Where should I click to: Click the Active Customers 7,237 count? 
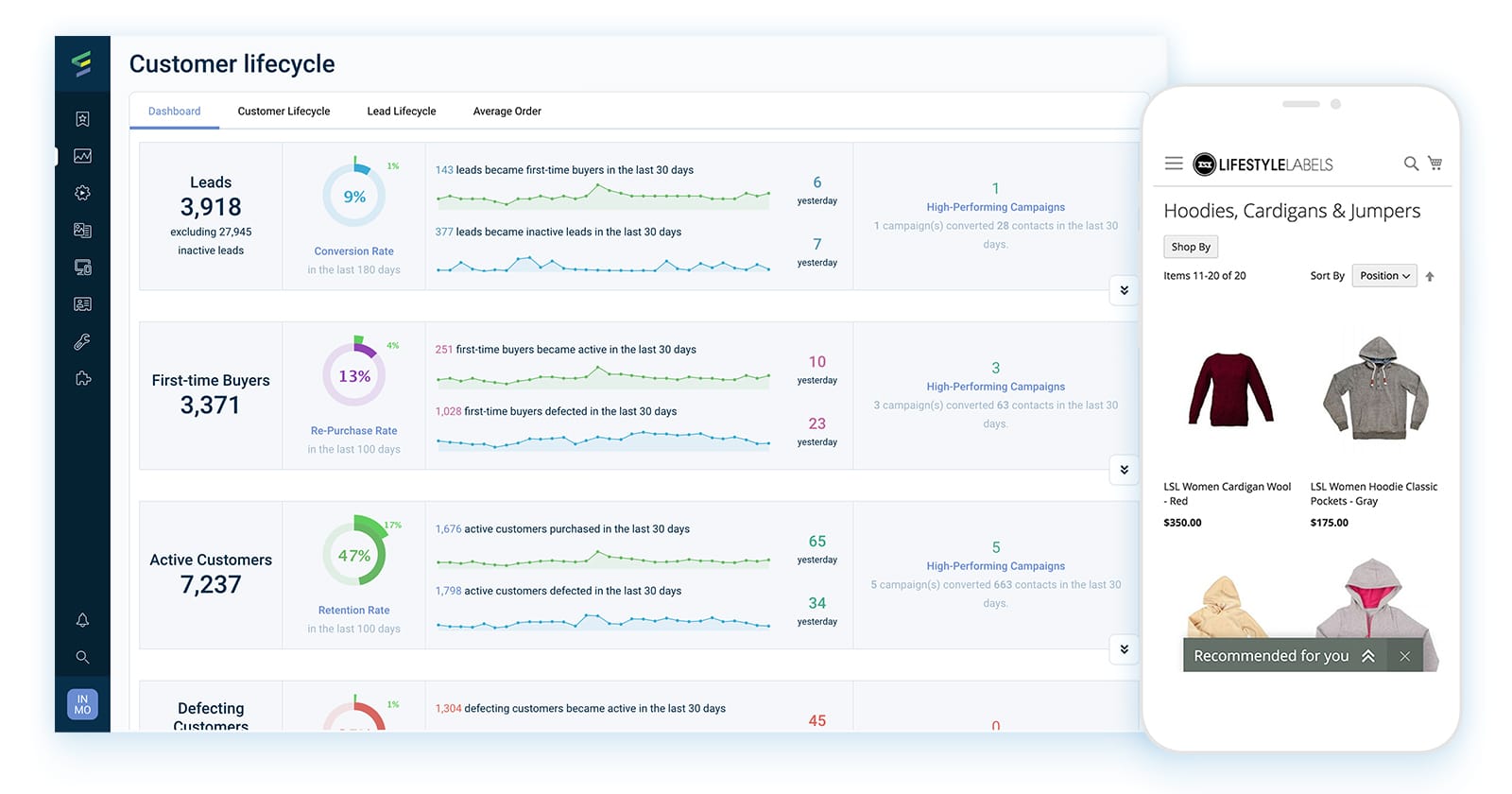[x=211, y=585]
